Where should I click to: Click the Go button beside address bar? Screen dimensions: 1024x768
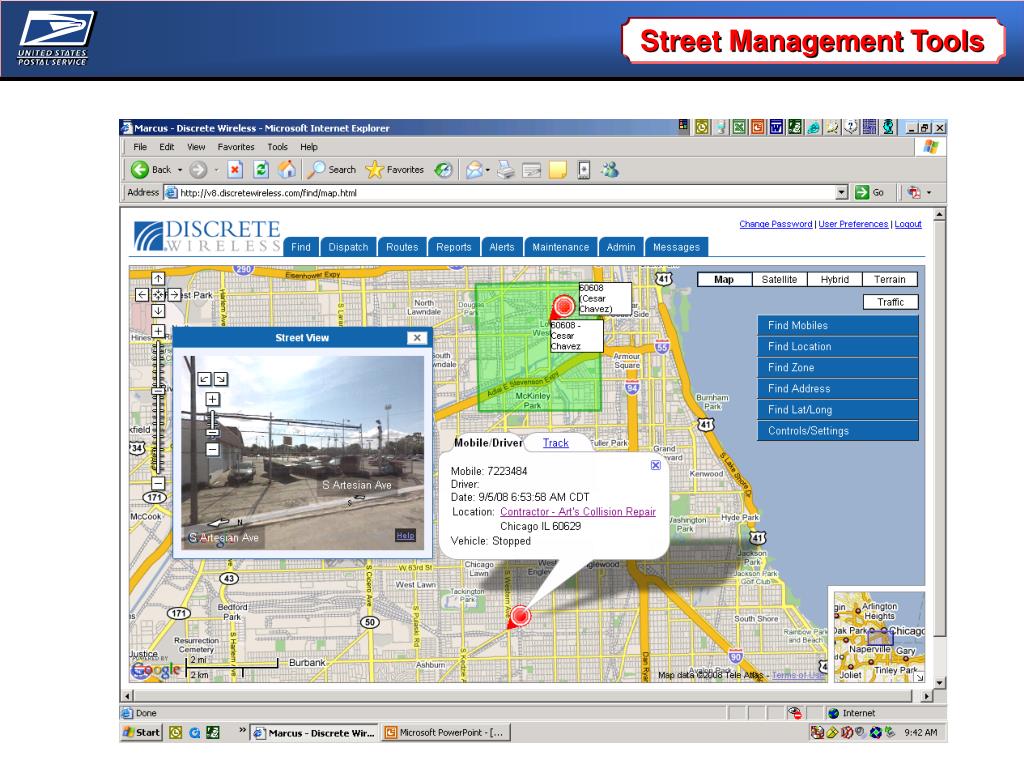click(x=870, y=193)
